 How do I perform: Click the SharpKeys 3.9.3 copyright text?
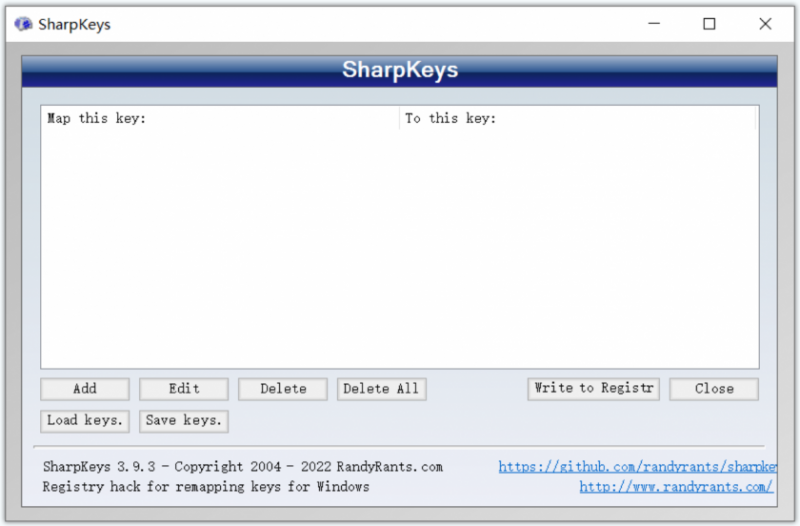[243, 466]
